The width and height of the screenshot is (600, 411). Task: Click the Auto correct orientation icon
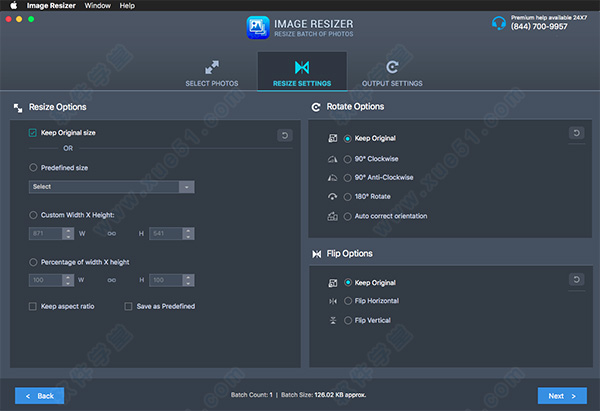click(333, 216)
